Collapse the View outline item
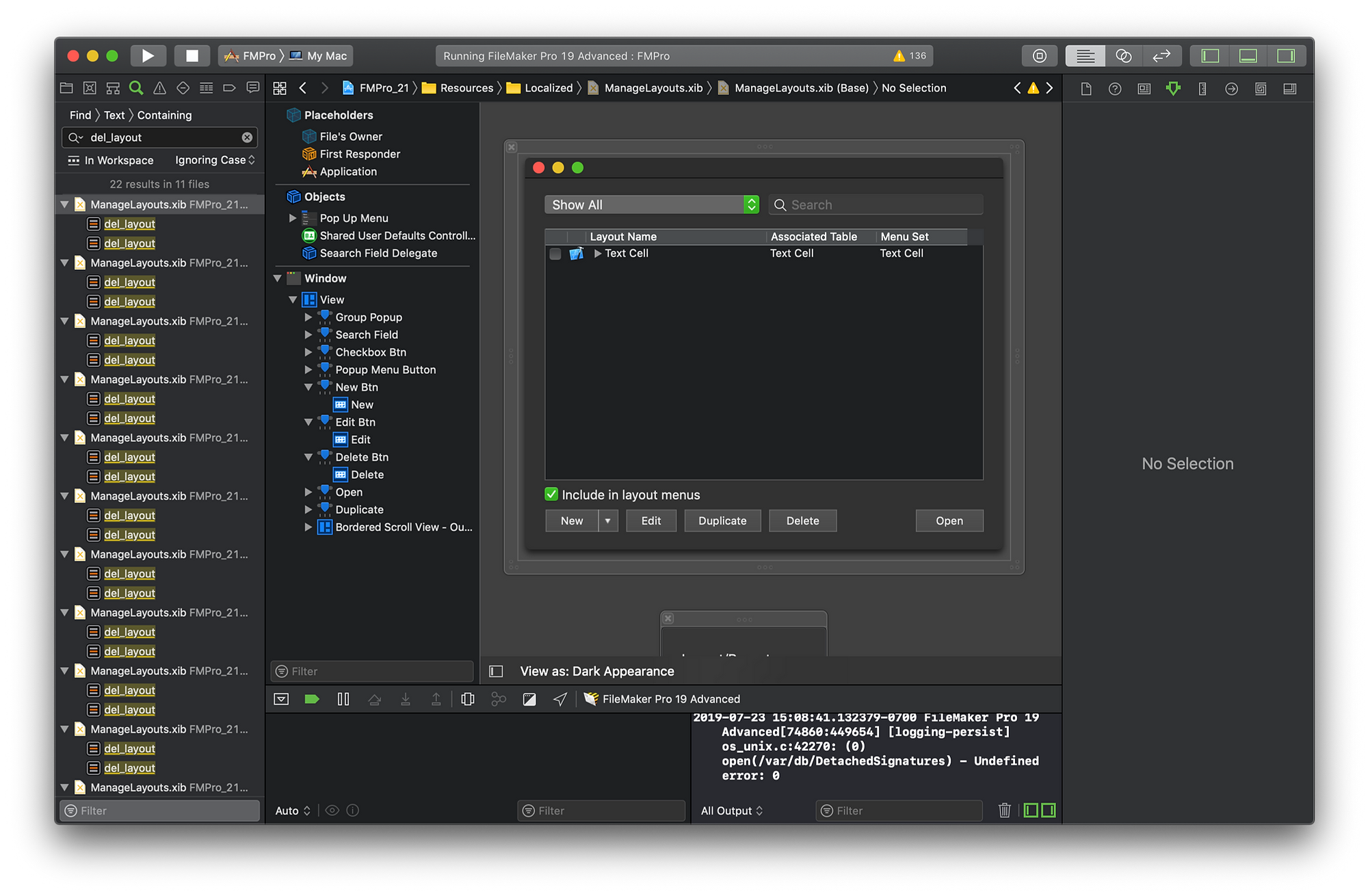Screen dimensions: 1368x896 tap(293, 300)
